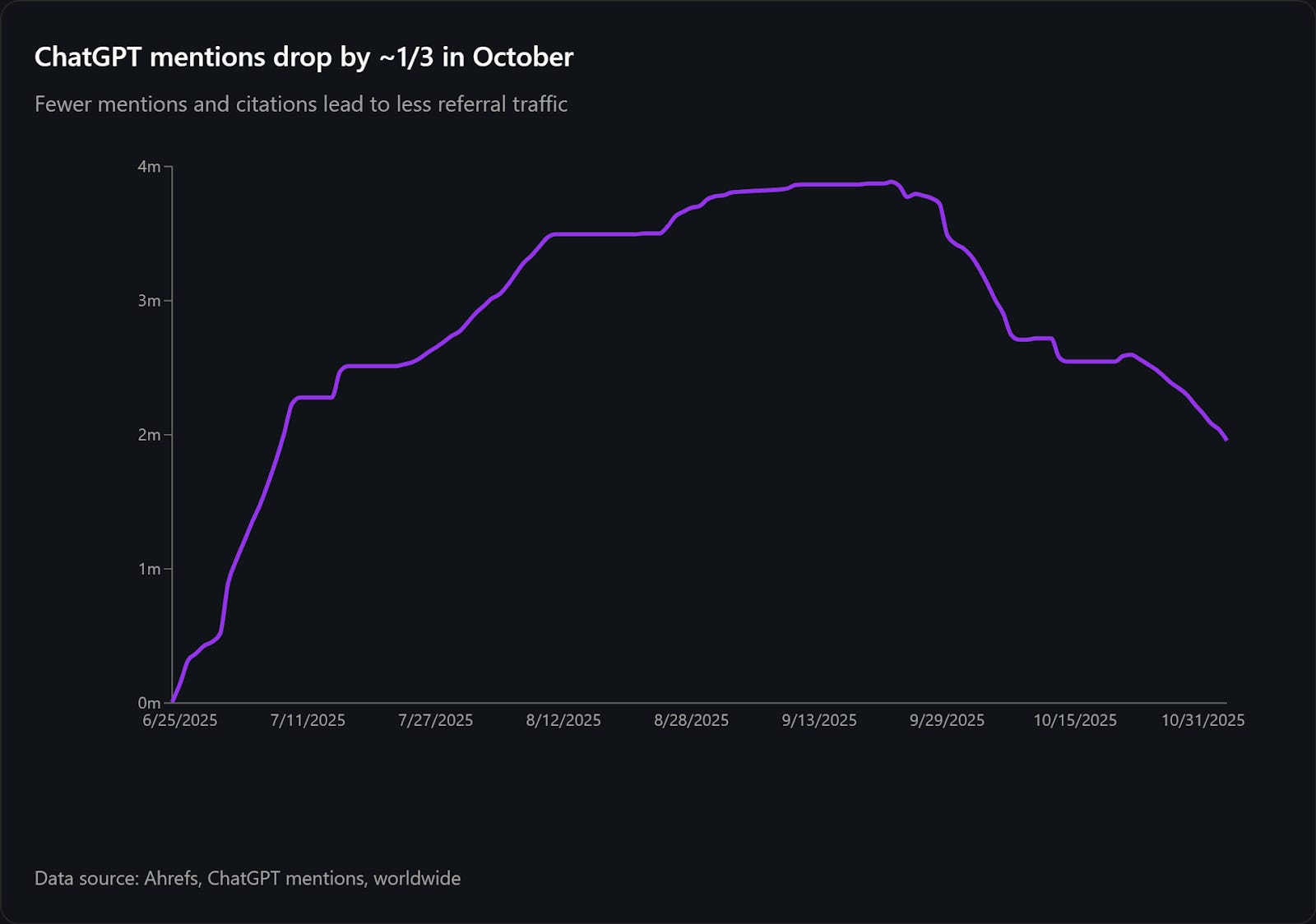Click the subtitle about referral traffic
The height and width of the screenshot is (924, 1316).
pos(301,104)
